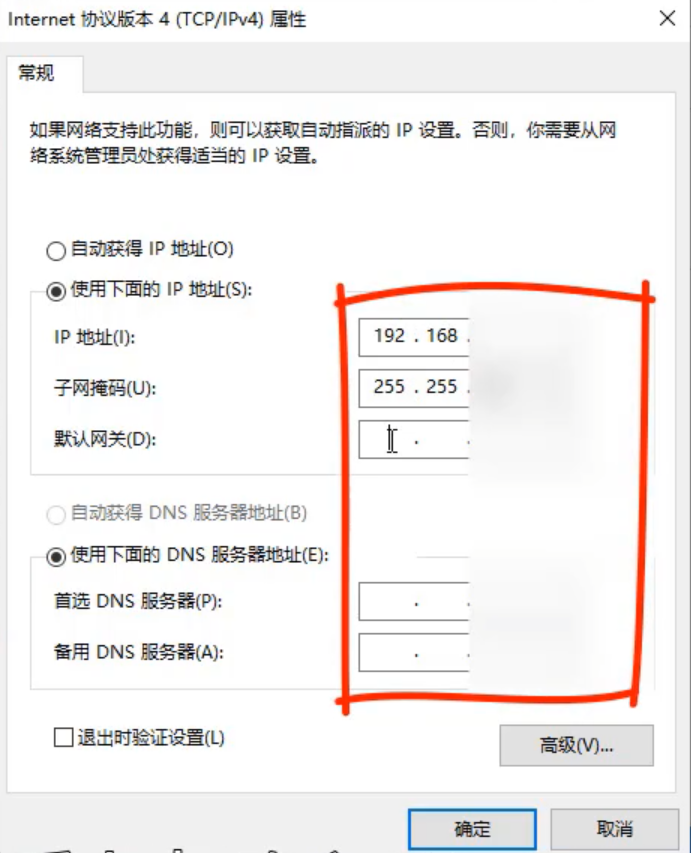Open 高级(V)... advanced settings
The height and width of the screenshot is (853, 691).
(x=576, y=745)
